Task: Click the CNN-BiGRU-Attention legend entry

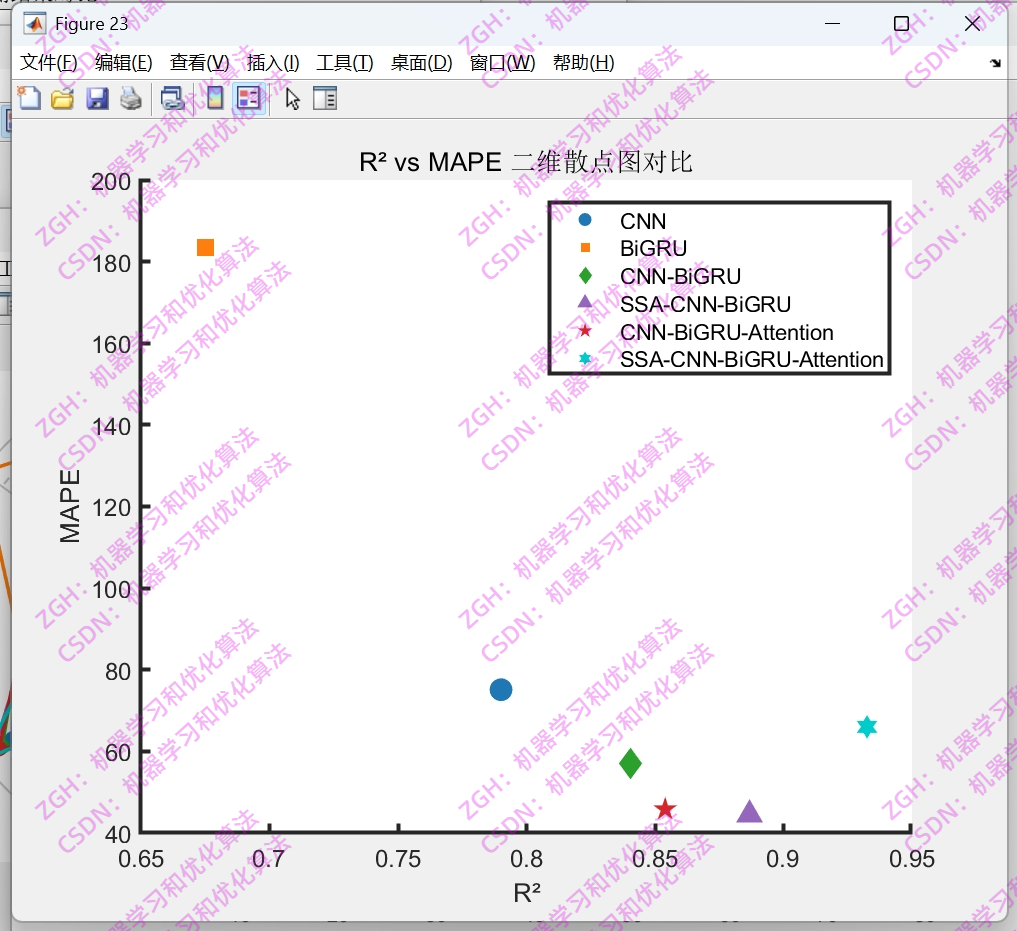Action: click(726, 332)
